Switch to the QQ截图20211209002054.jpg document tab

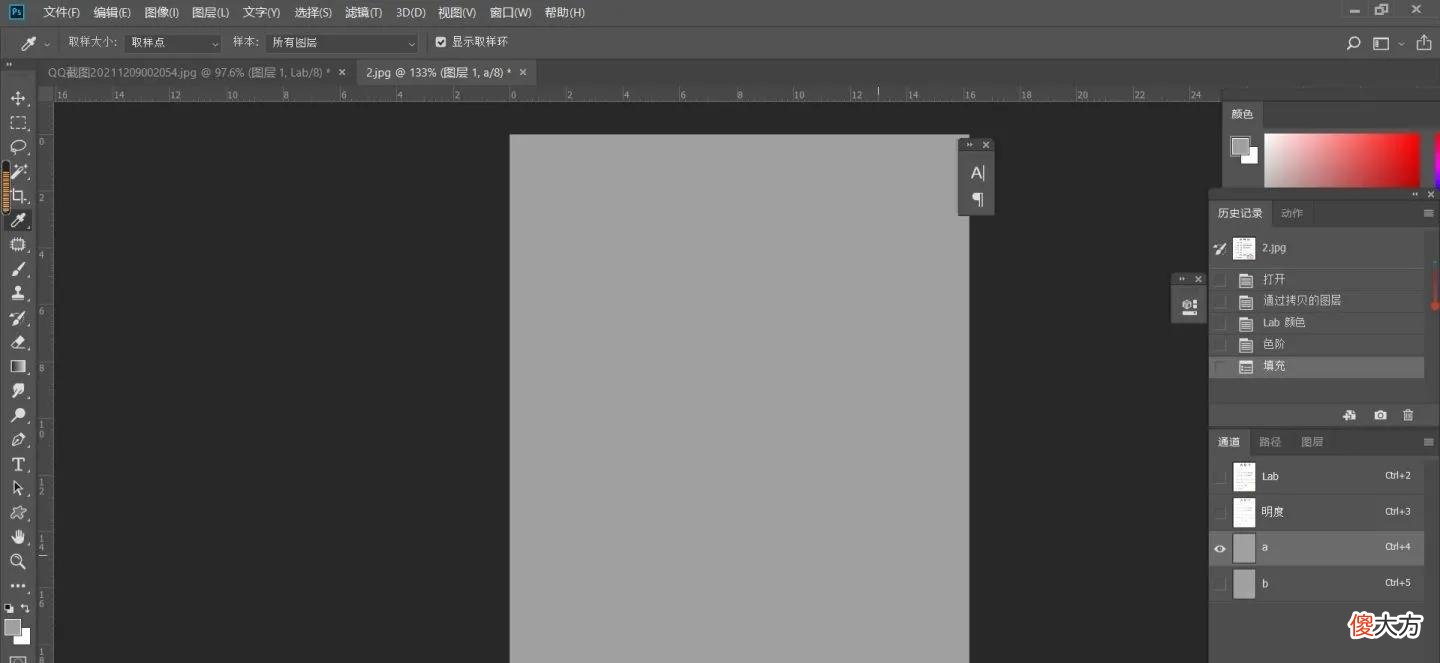[x=189, y=73]
